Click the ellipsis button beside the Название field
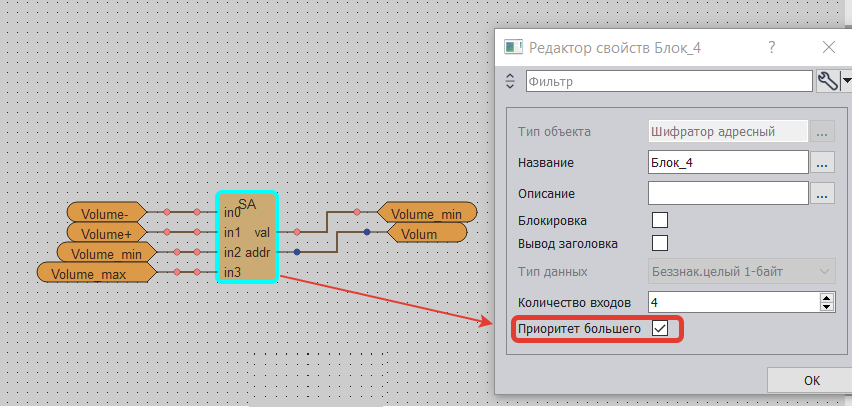 pos(822,161)
